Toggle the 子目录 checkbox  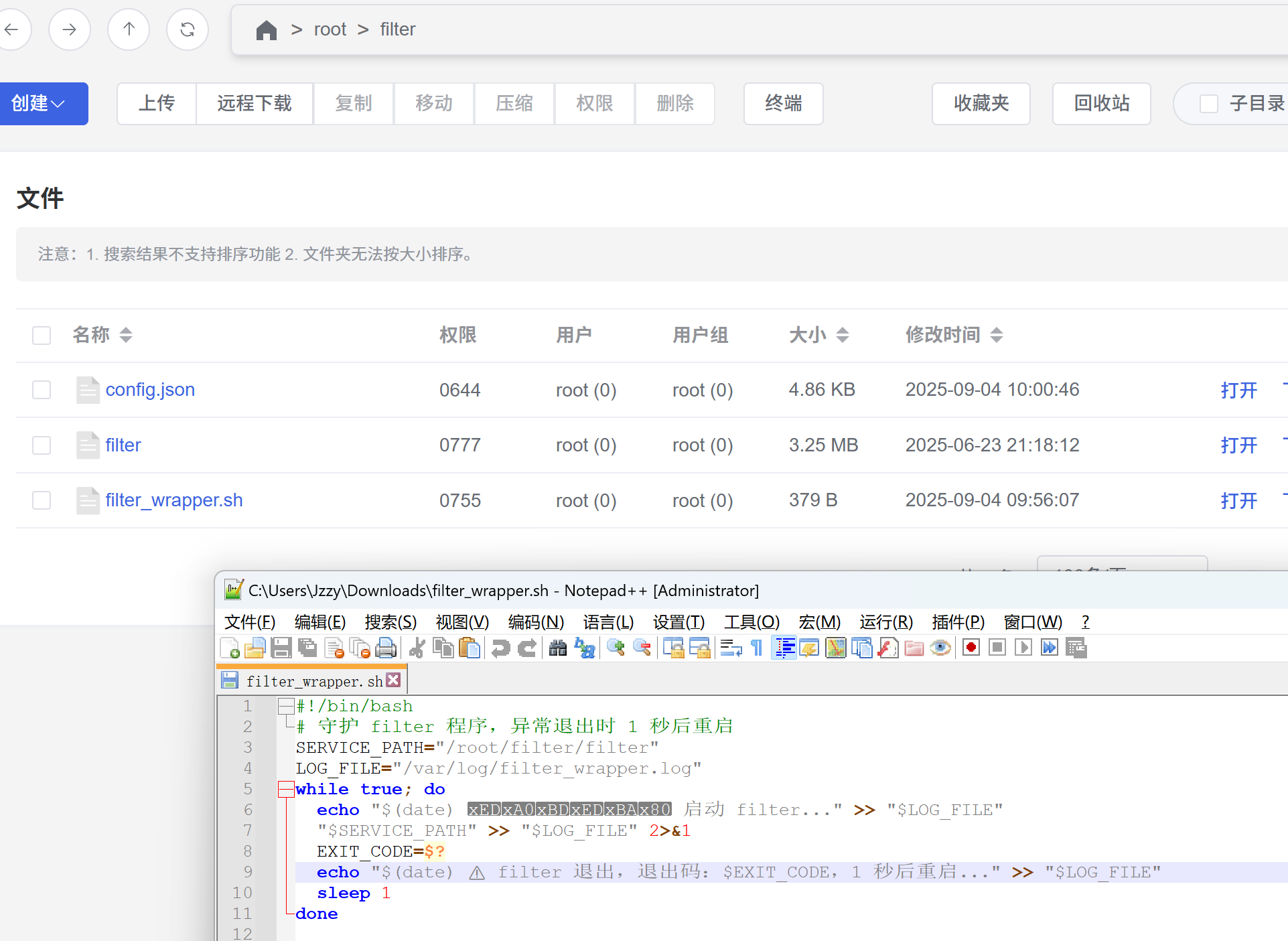(x=1208, y=104)
